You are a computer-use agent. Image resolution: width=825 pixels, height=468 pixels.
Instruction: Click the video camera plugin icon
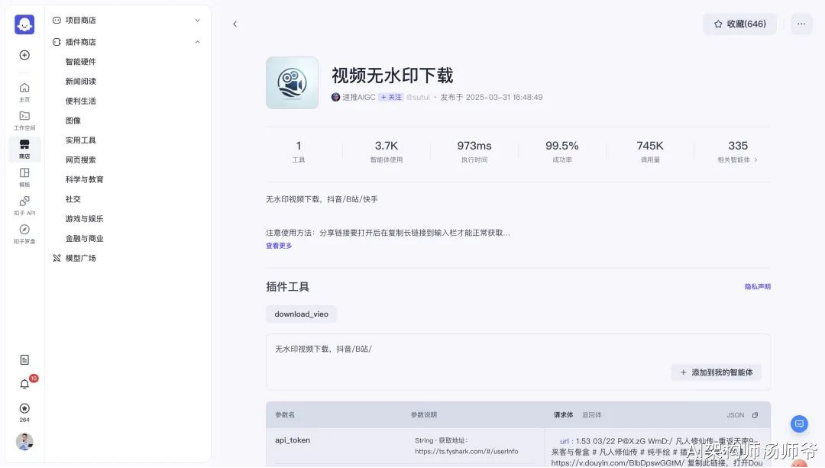click(x=292, y=83)
